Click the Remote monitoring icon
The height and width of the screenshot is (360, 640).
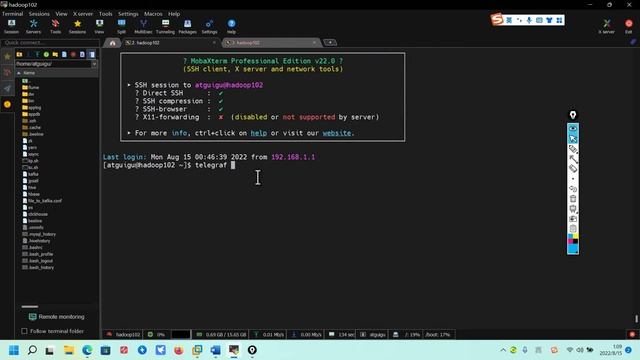pos(33,317)
